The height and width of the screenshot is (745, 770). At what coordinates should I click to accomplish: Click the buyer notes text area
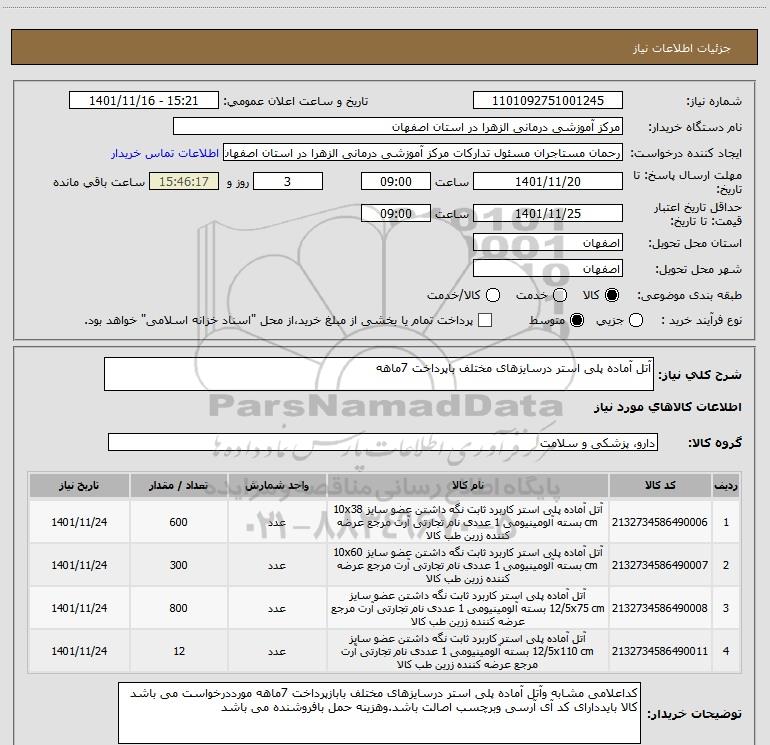(x=379, y=713)
